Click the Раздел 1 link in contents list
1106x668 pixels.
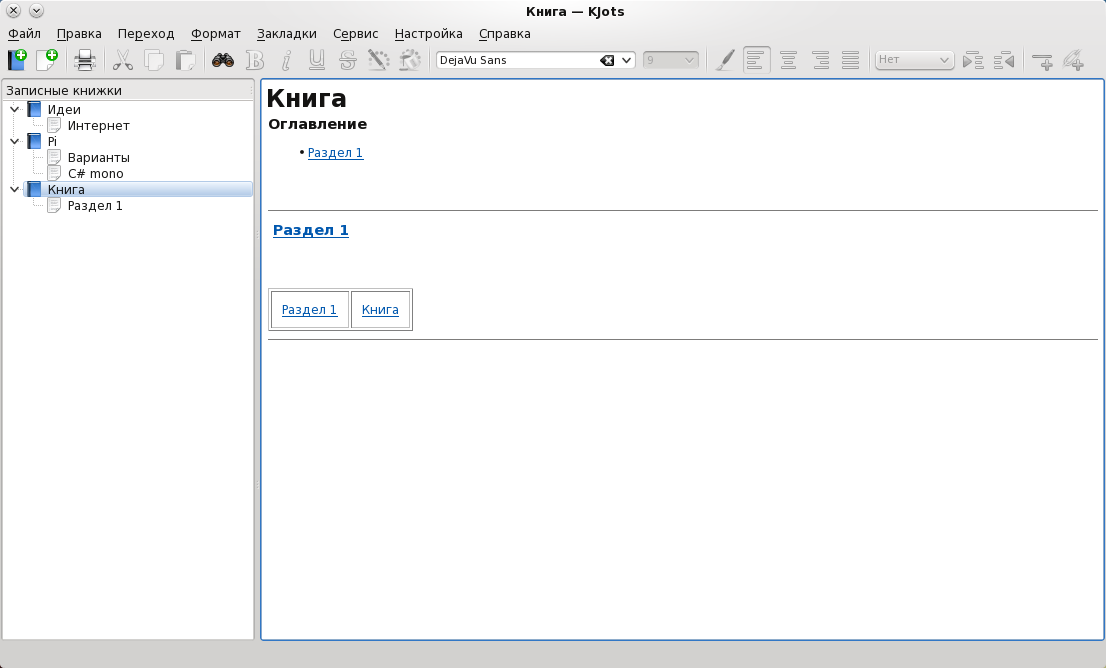(x=335, y=153)
